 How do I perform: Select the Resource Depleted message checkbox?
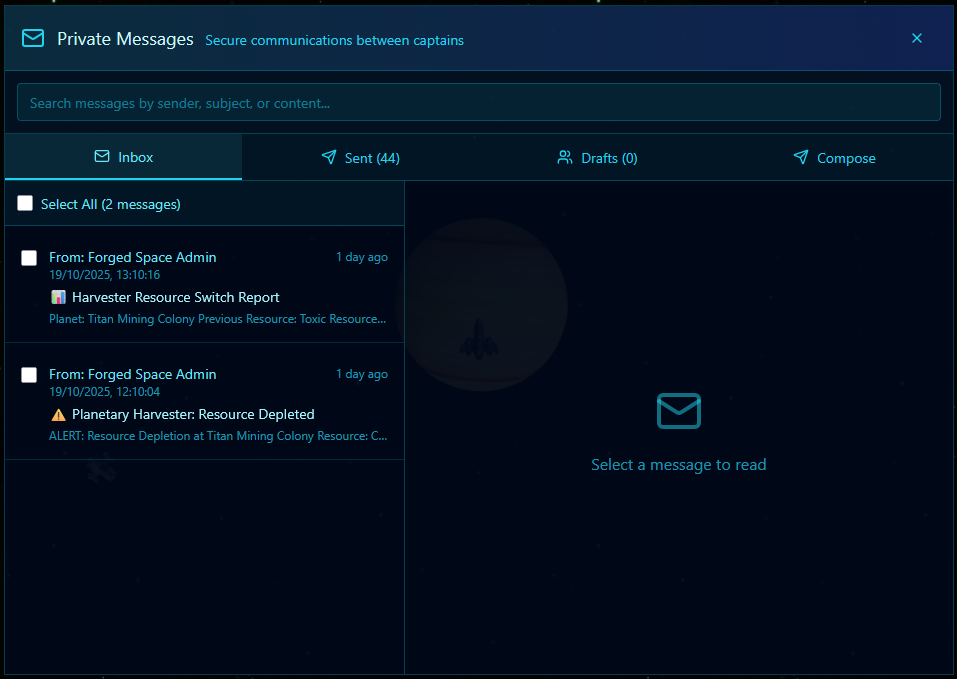coord(29,375)
